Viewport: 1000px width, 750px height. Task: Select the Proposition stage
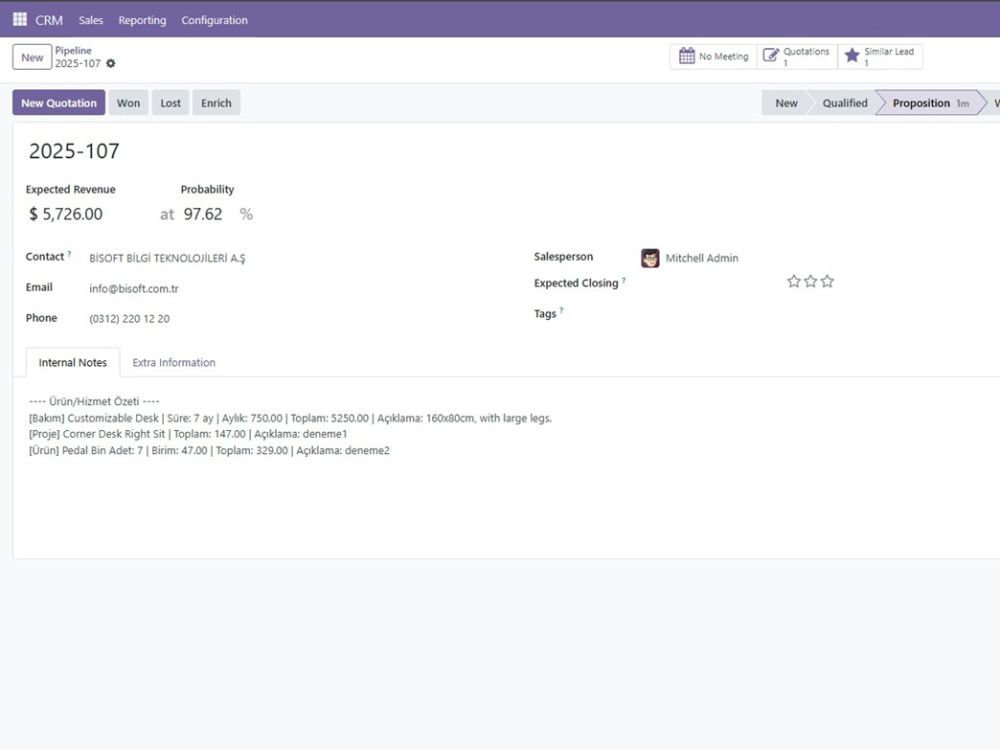pos(930,103)
